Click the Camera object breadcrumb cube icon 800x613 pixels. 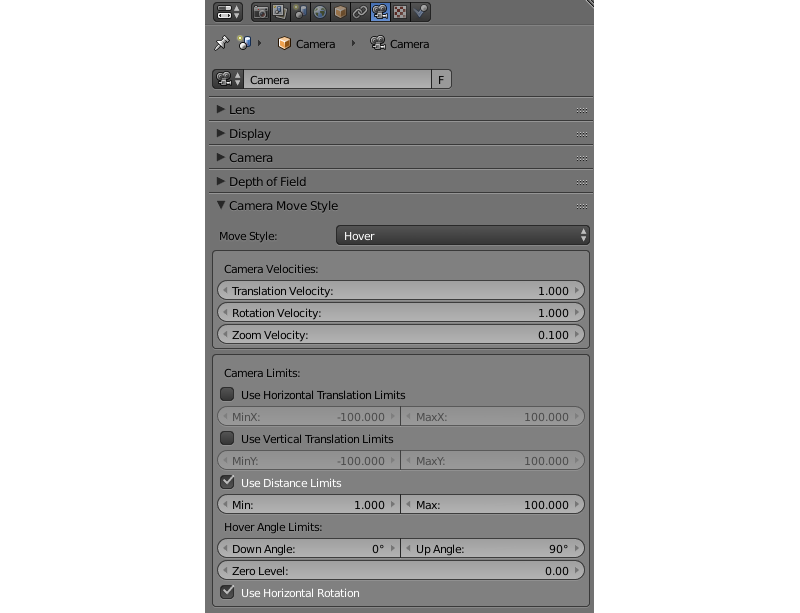pos(284,43)
